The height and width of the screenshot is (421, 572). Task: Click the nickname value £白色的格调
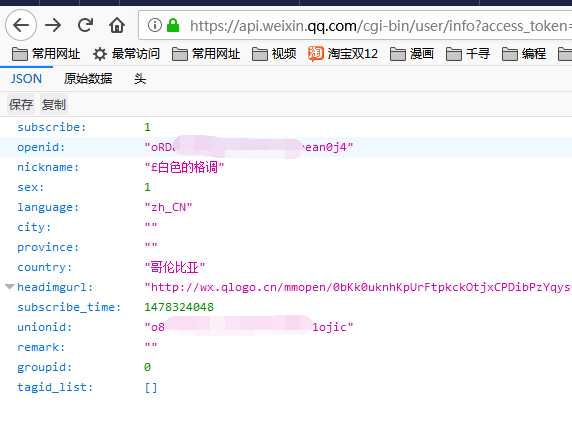184,167
